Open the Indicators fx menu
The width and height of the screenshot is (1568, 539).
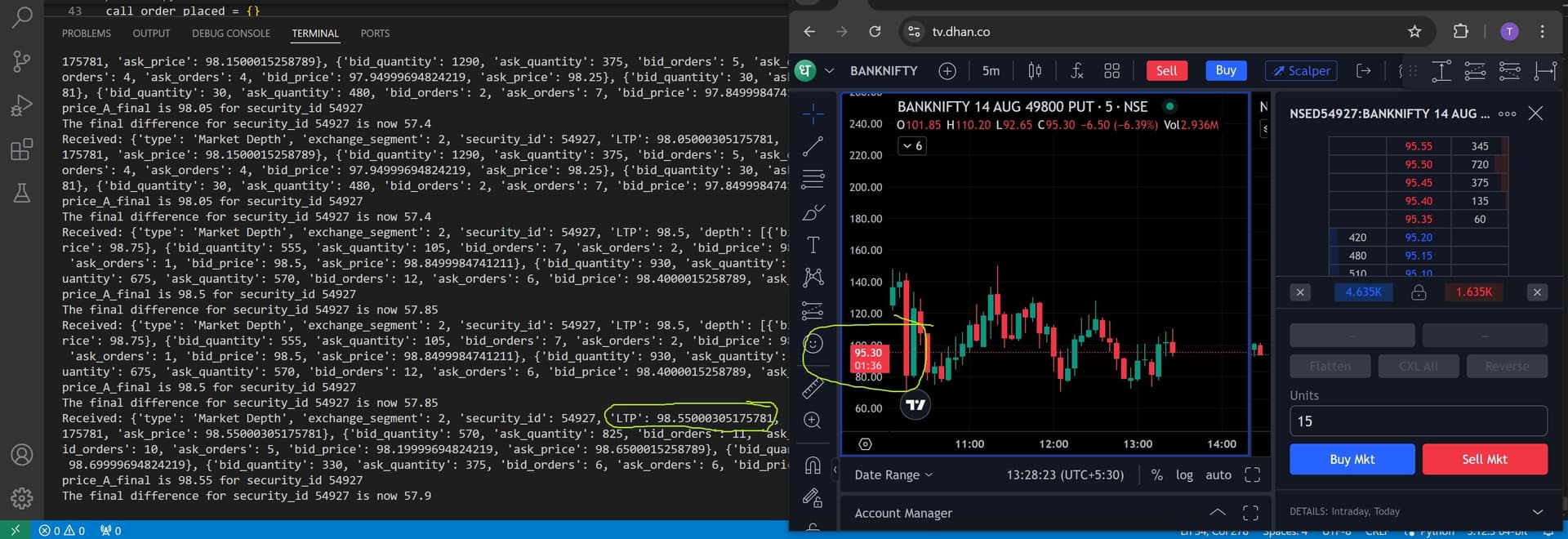pos(1077,71)
